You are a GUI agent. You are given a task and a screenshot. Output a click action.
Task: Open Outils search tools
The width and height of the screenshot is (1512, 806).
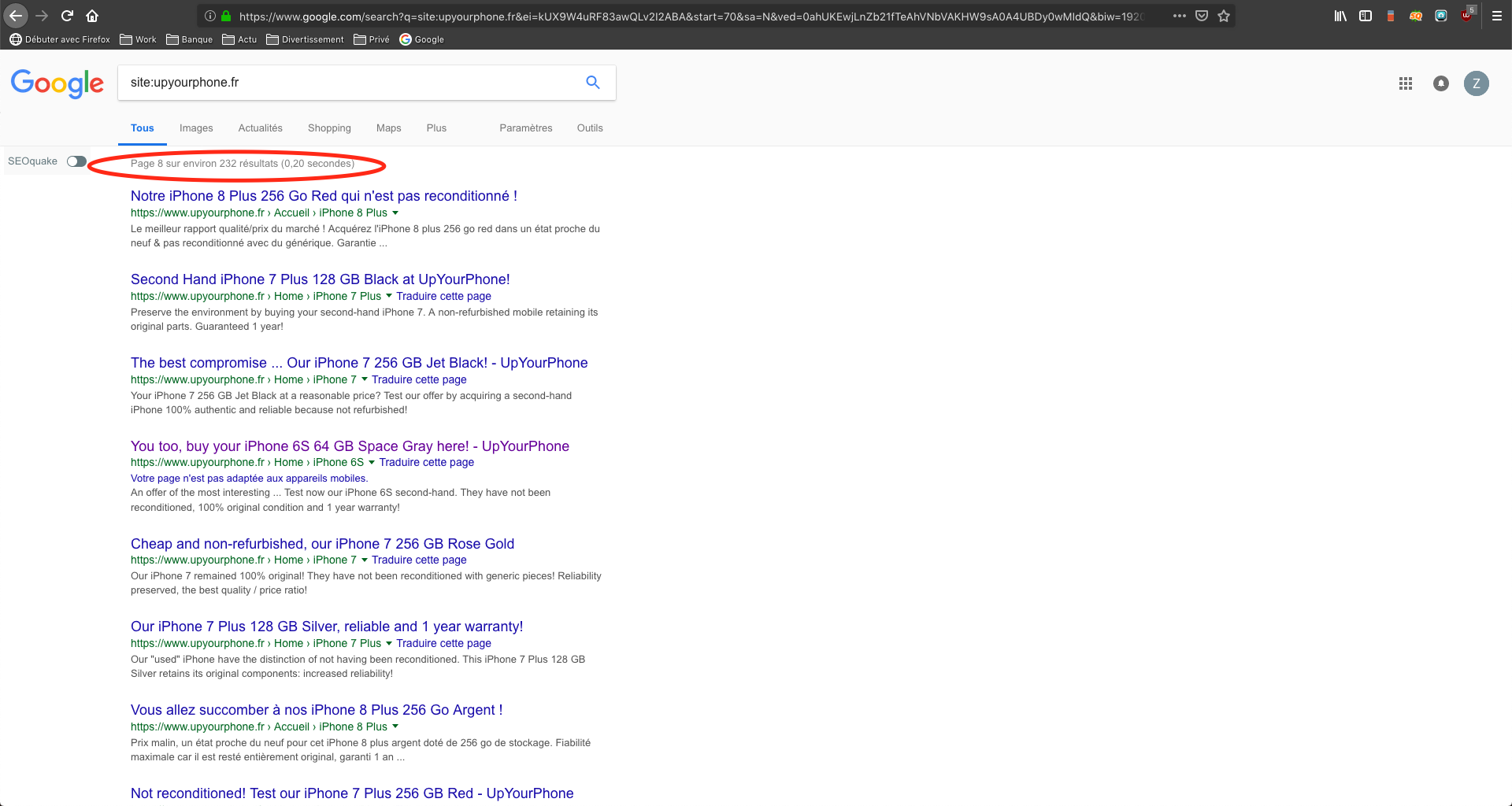click(590, 128)
